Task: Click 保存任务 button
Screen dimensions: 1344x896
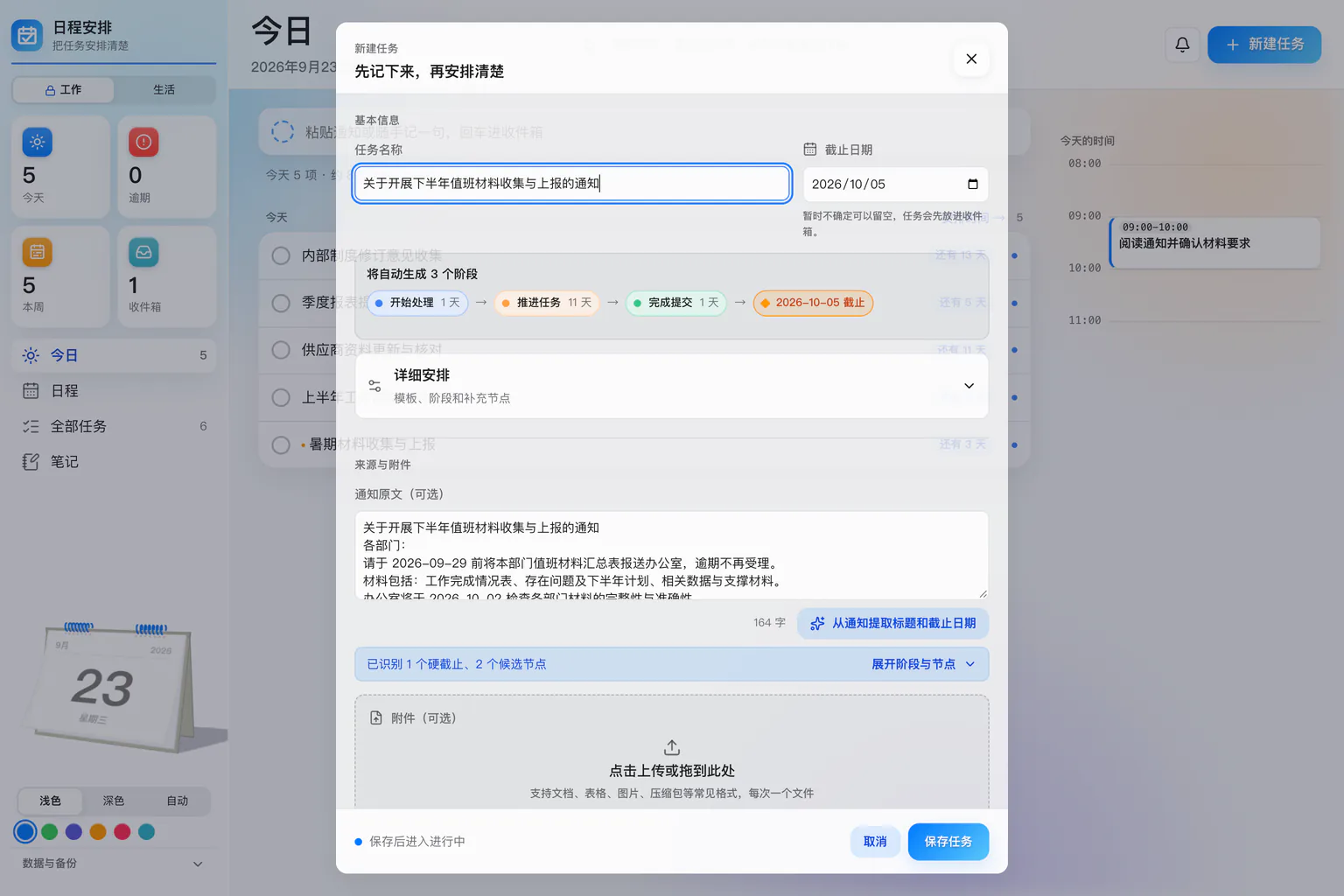Action: [x=948, y=842]
